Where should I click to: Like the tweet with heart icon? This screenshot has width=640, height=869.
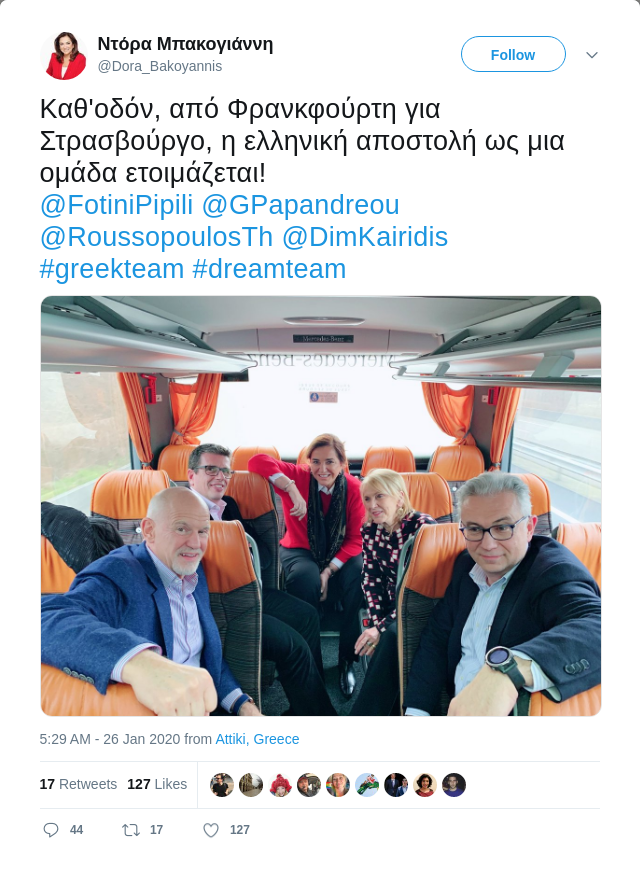tap(211, 830)
